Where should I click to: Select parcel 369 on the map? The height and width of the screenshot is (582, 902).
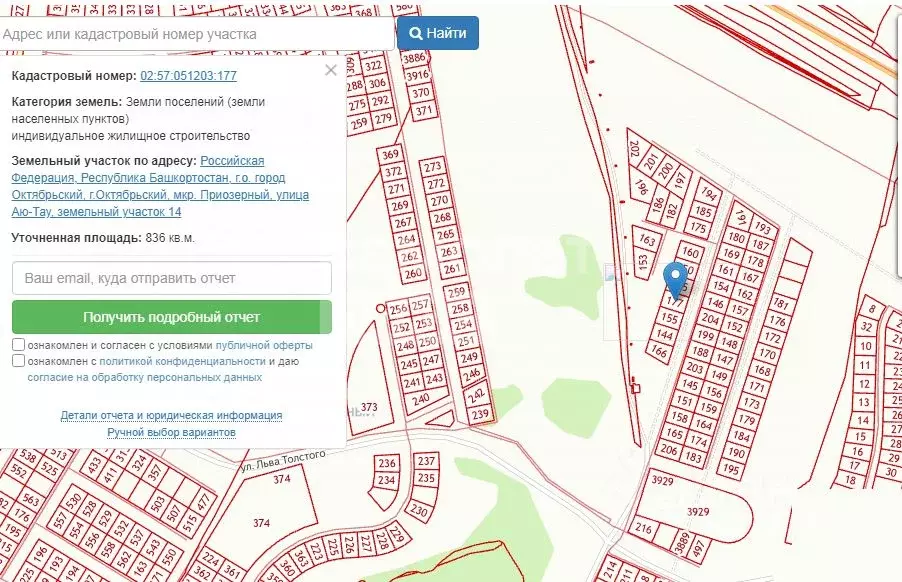coord(391,154)
